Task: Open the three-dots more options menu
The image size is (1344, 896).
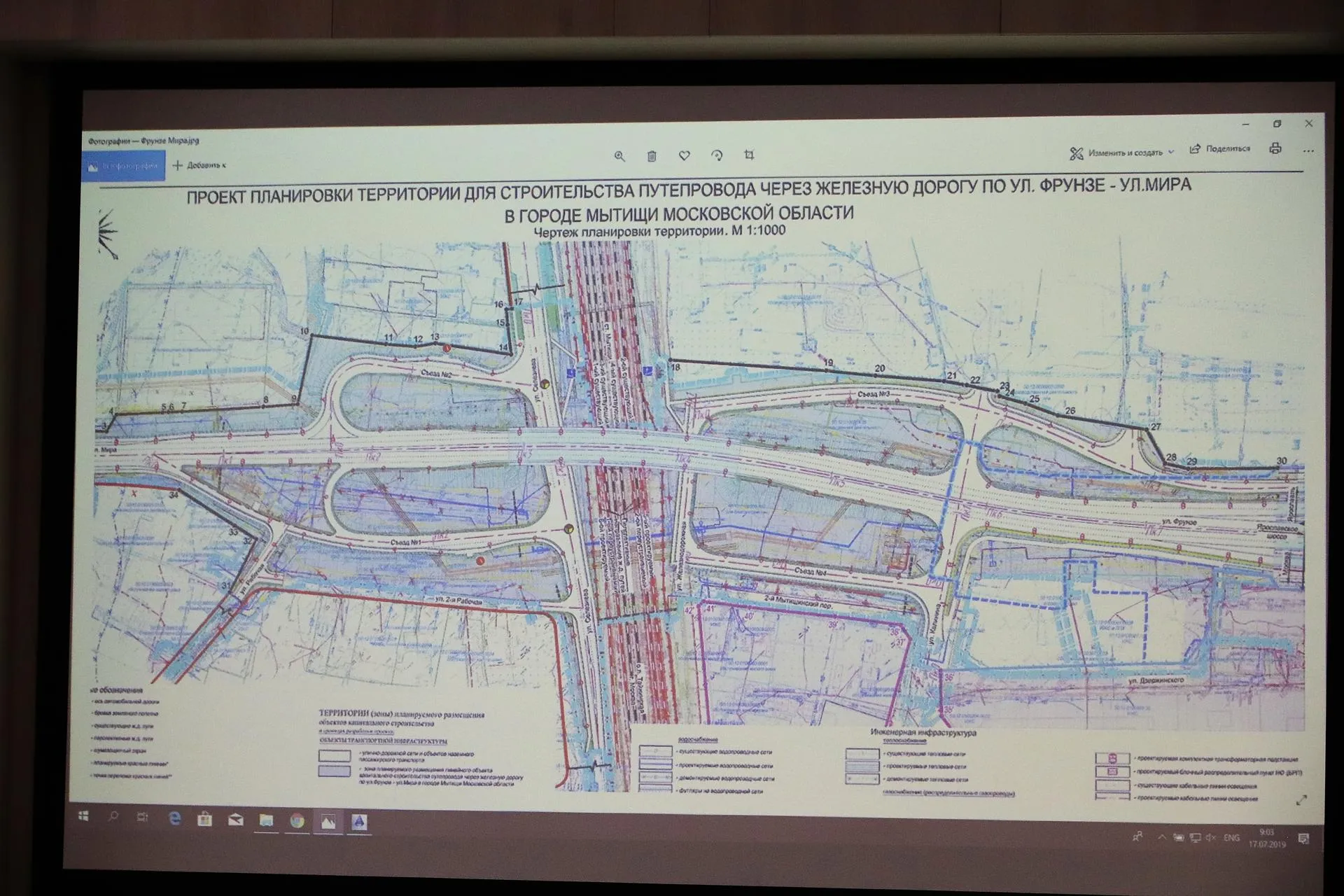Action: tap(1308, 150)
